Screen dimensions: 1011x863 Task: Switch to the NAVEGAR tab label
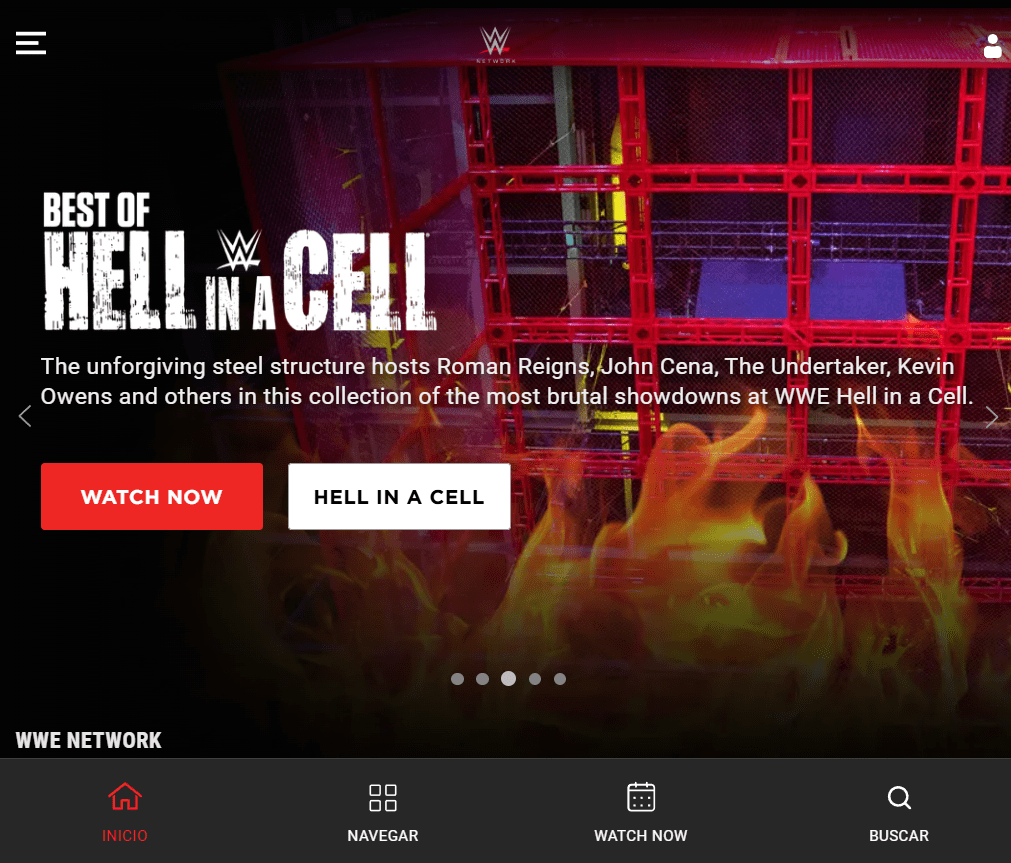[383, 836]
